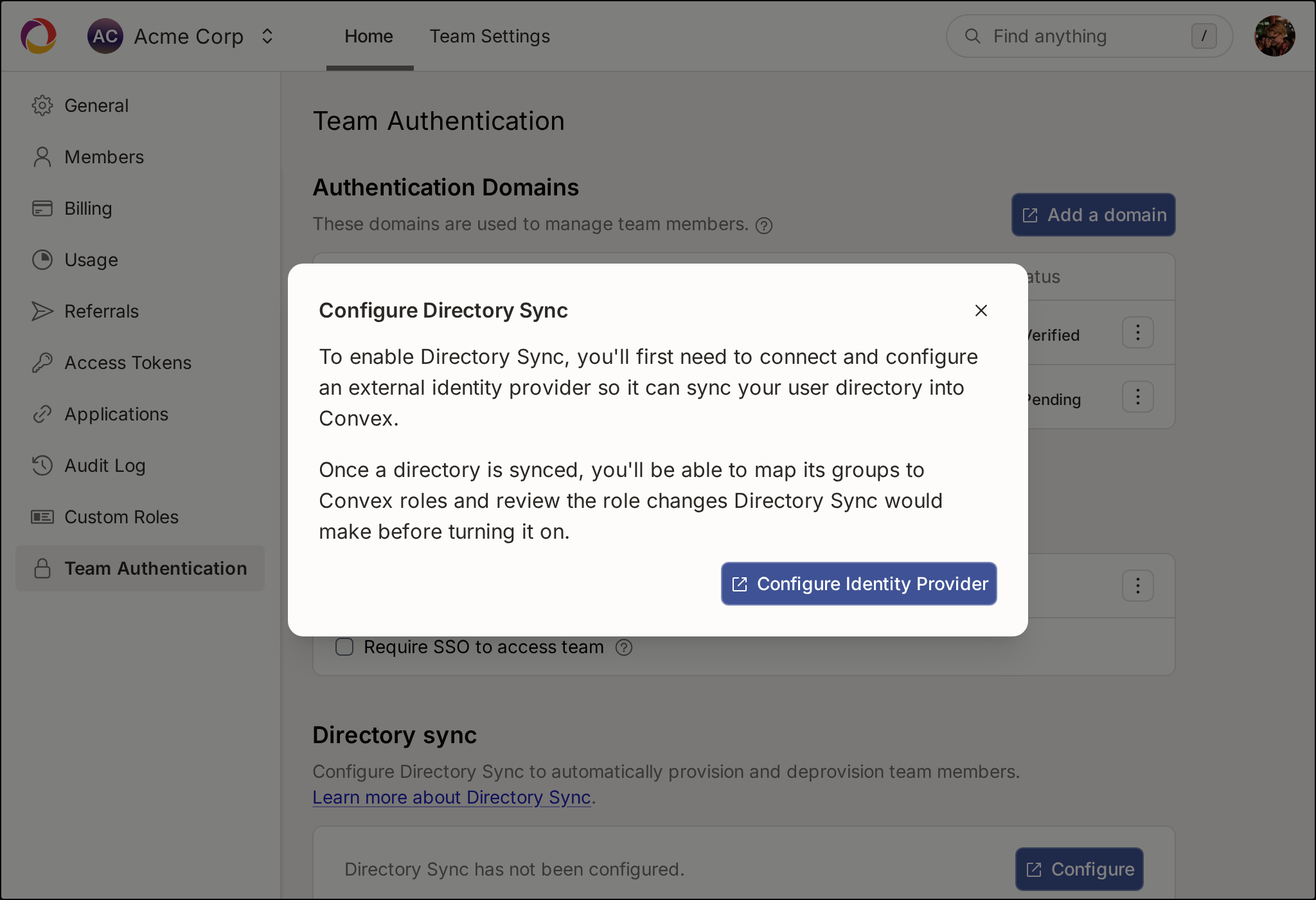Click the Members person icon
The height and width of the screenshot is (900, 1316).
pos(42,157)
